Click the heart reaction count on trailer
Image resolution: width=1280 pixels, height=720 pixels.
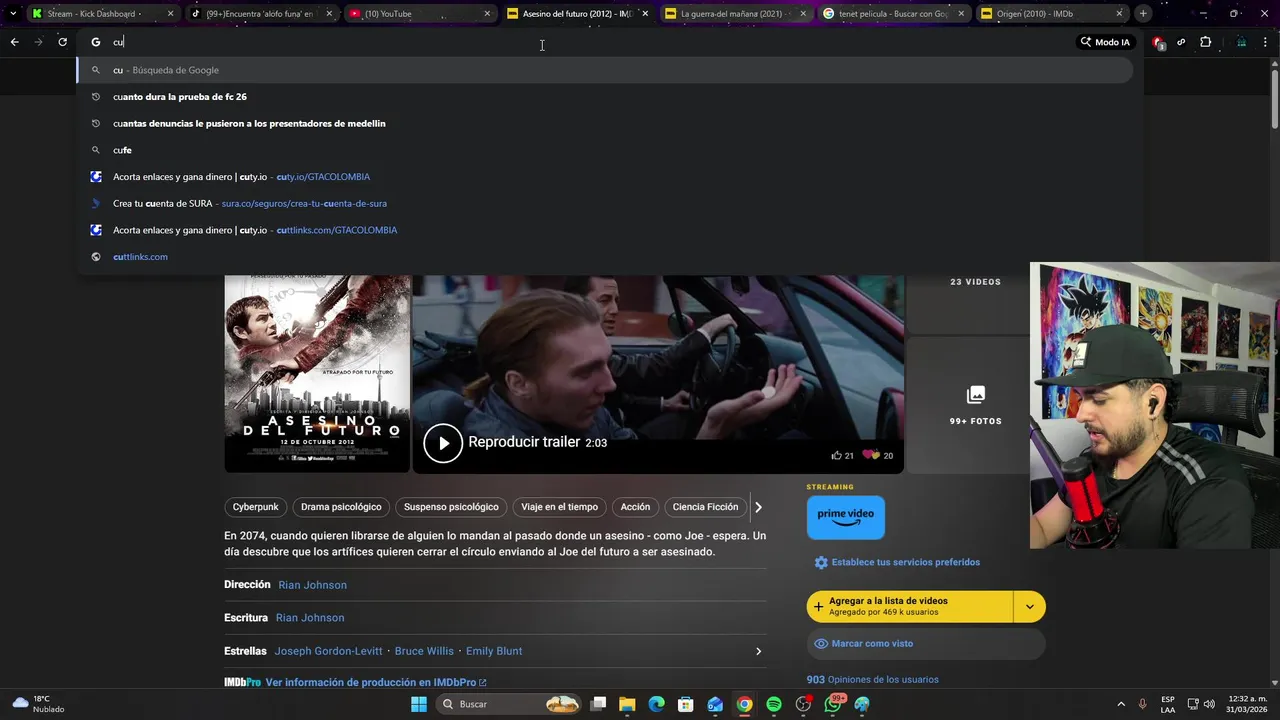click(x=878, y=455)
